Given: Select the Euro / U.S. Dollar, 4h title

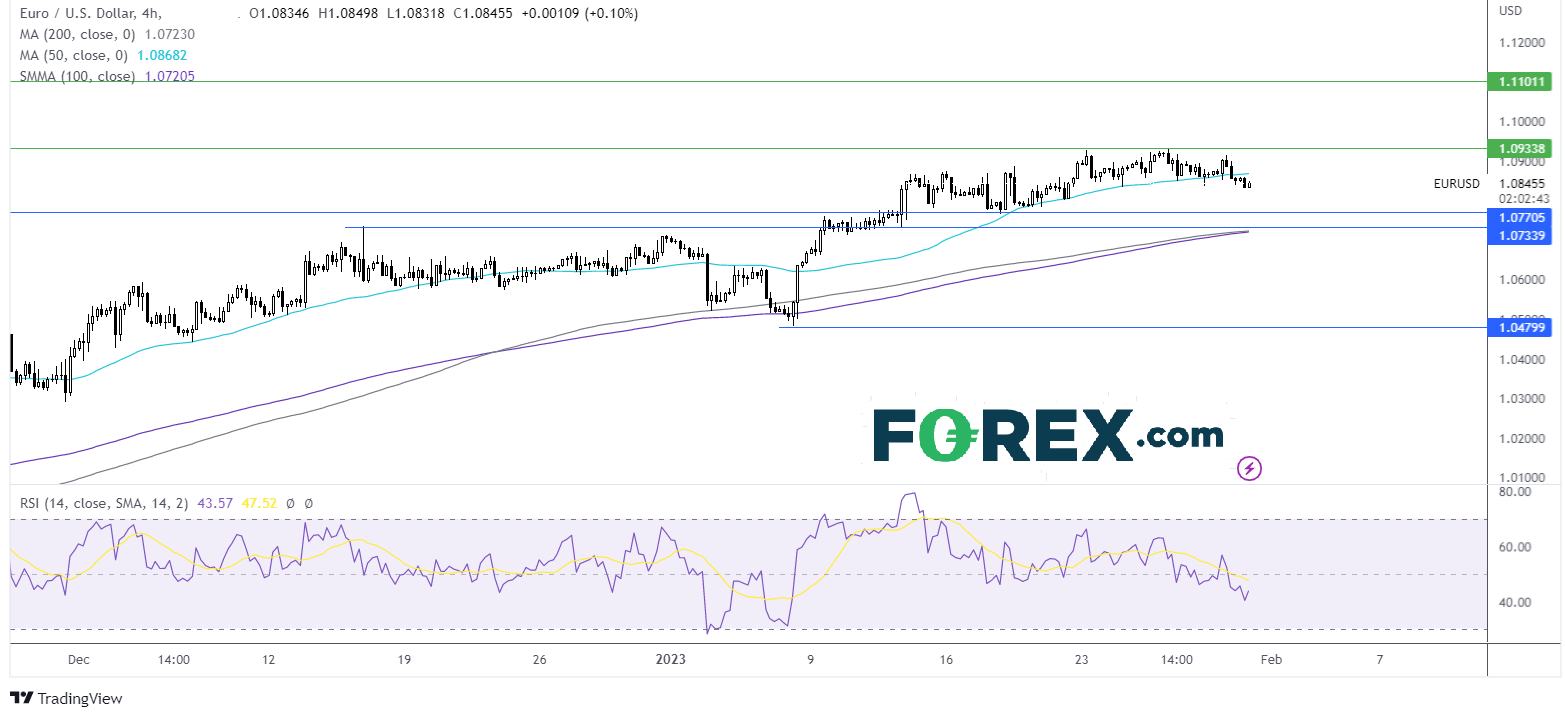Looking at the screenshot, I should (88, 14).
